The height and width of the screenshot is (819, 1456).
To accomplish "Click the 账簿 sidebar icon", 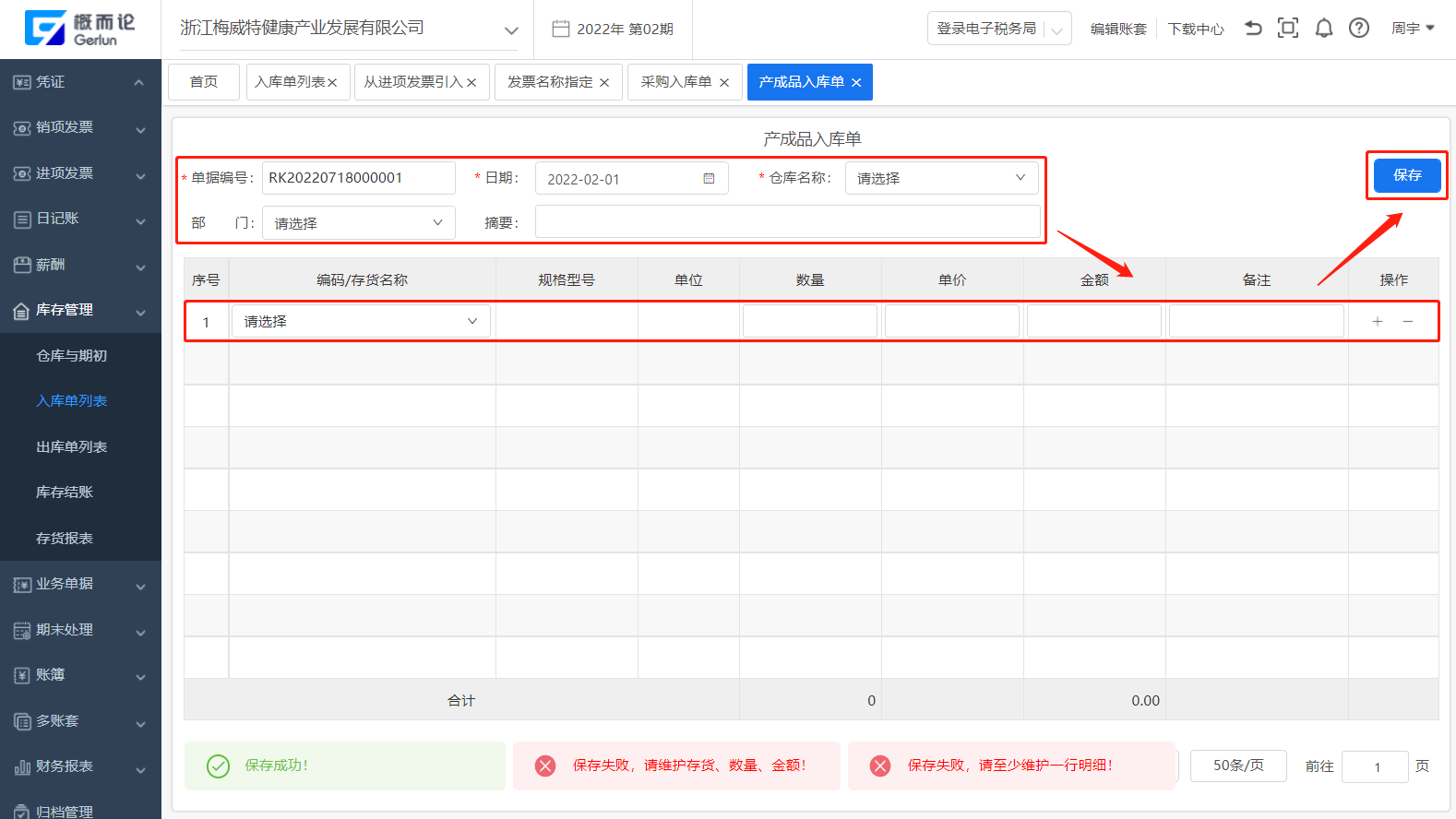I will point(22,676).
